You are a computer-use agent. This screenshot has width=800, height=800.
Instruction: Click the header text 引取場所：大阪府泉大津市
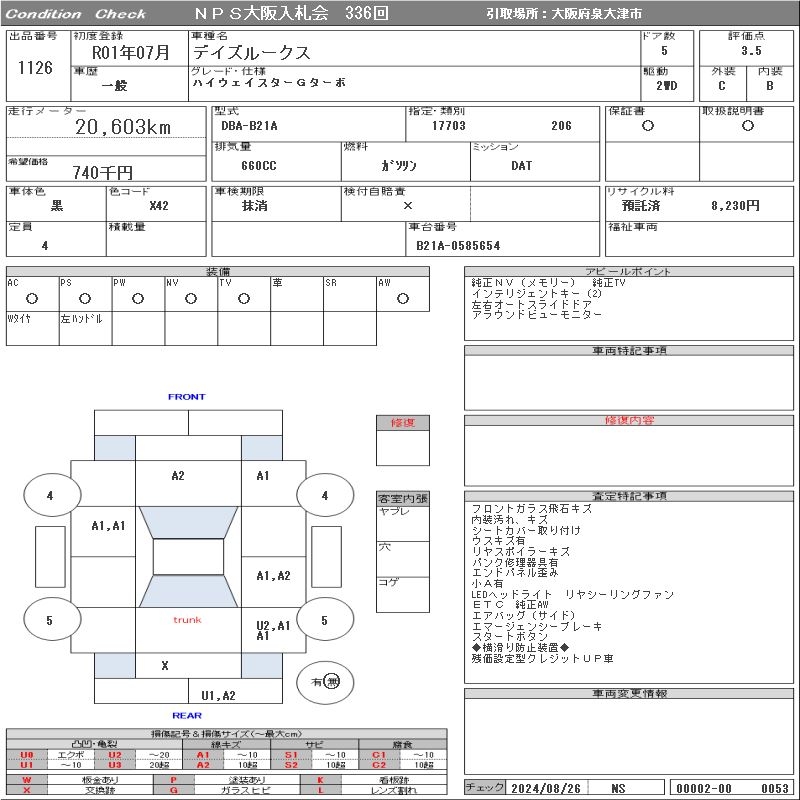[x=564, y=14]
